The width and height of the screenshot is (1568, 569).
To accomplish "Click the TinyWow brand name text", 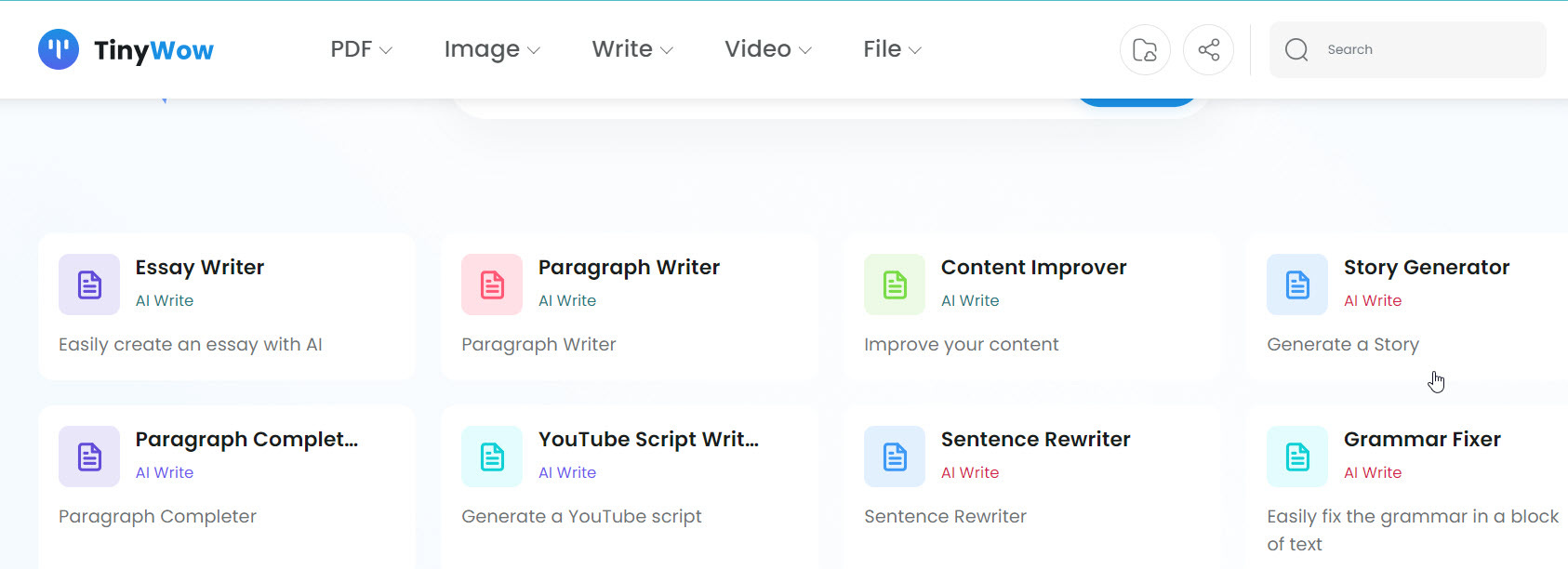I will pos(153,50).
